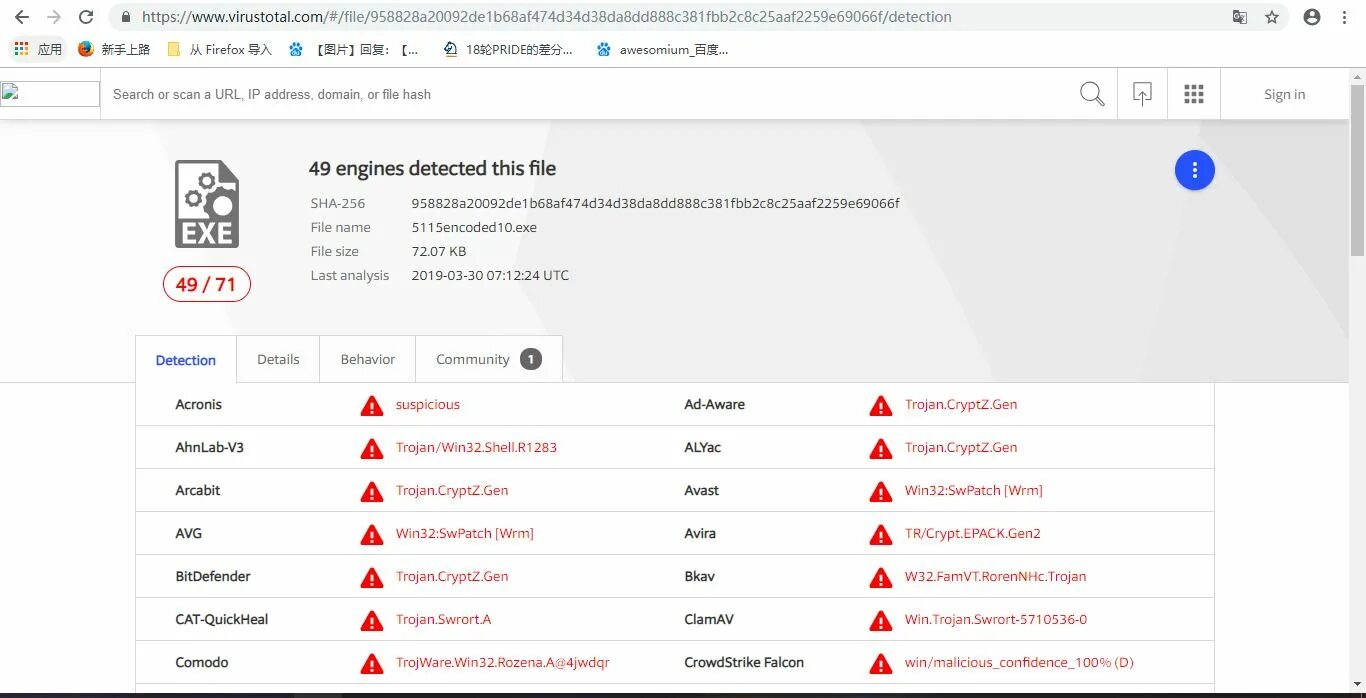
Task: Click the warning icon in BitDefender row
Action: tap(372, 577)
